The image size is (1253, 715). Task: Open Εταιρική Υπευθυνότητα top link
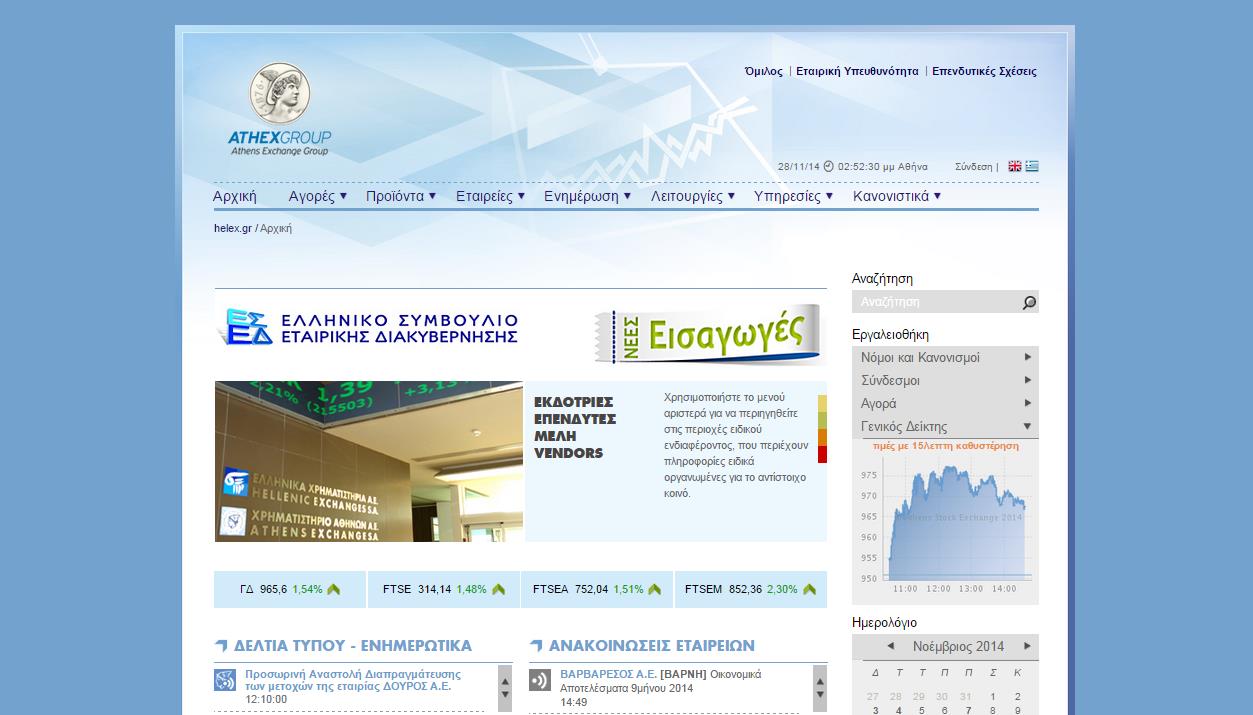coord(857,72)
